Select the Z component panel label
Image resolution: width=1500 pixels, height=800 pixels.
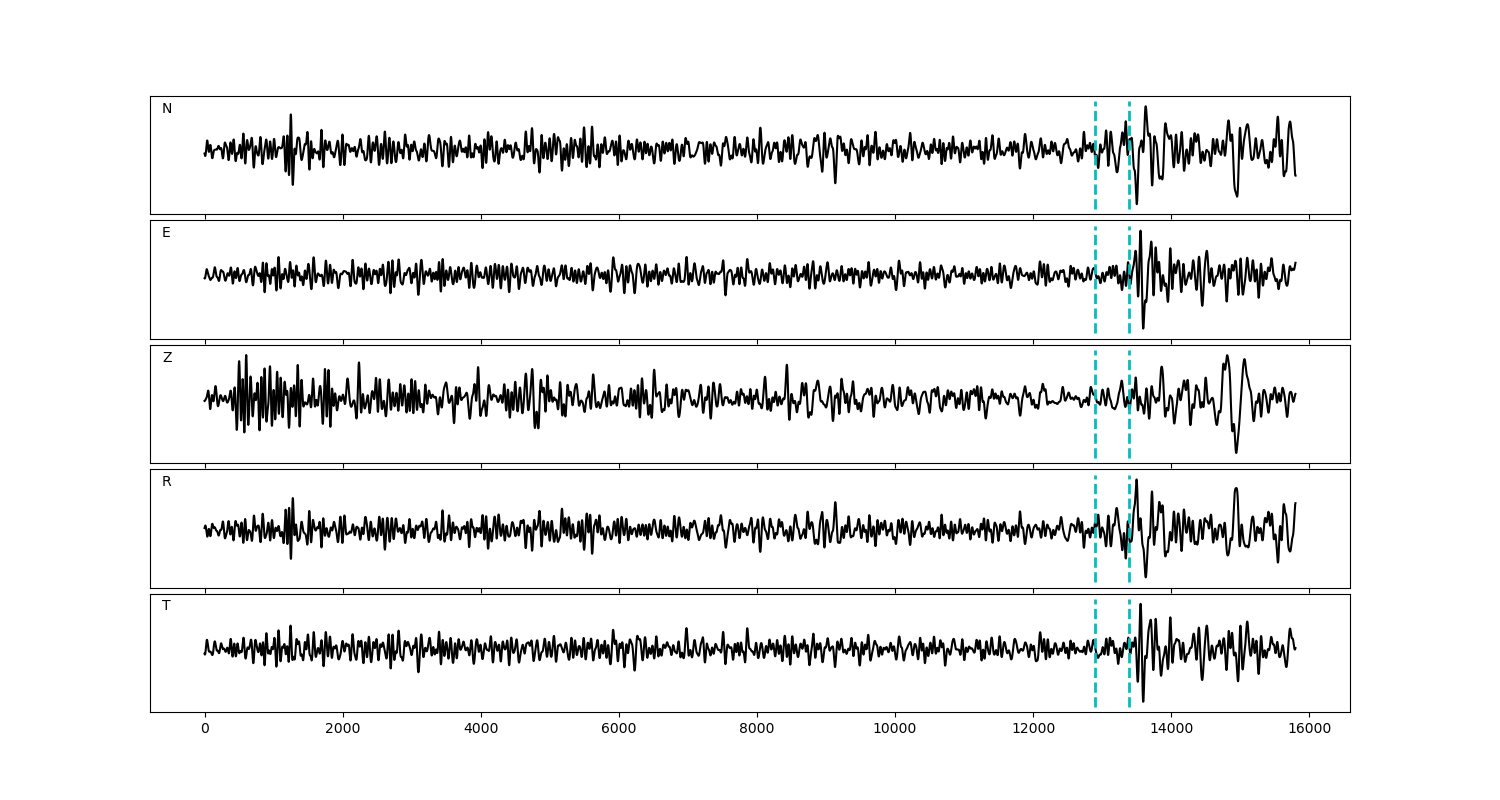coord(167,358)
